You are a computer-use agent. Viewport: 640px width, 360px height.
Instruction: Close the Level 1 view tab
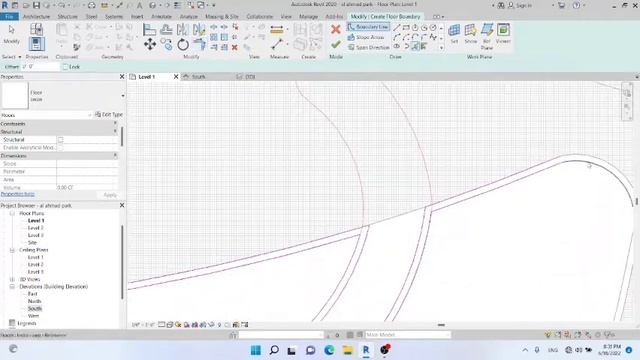[176, 77]
